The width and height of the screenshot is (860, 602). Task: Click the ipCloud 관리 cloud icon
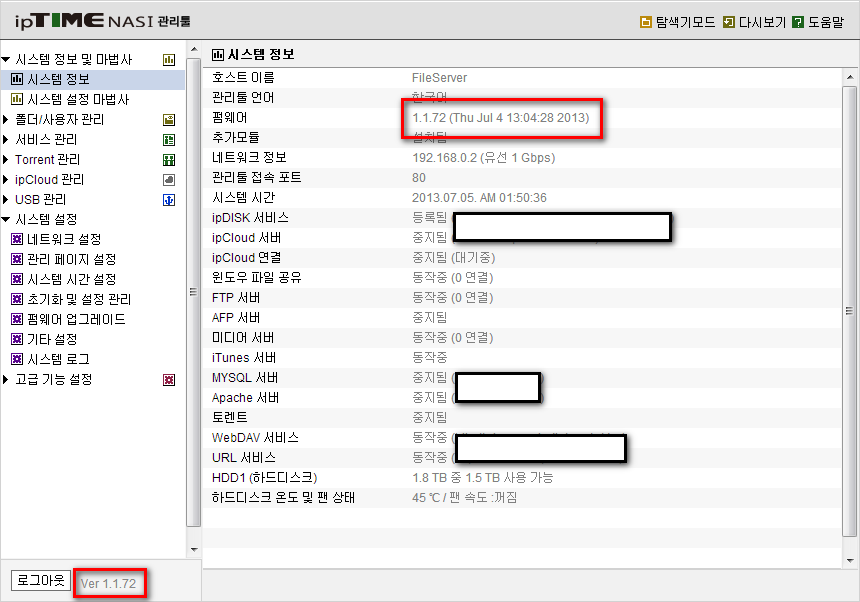point(169,180)
